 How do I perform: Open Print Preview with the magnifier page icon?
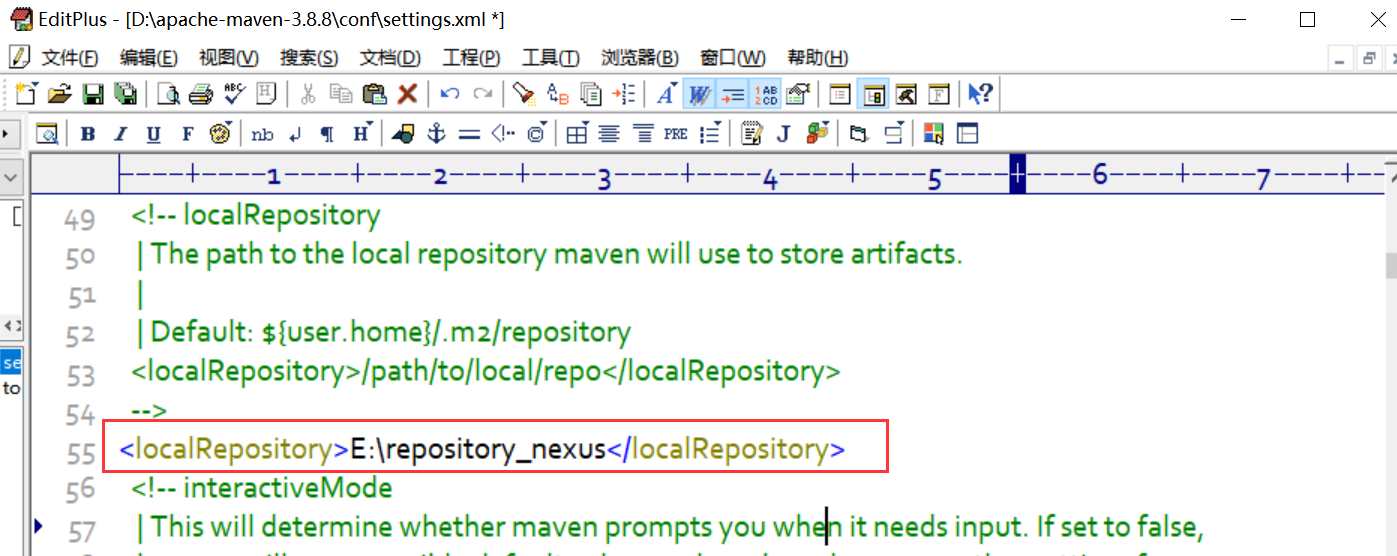coord(169,94)
